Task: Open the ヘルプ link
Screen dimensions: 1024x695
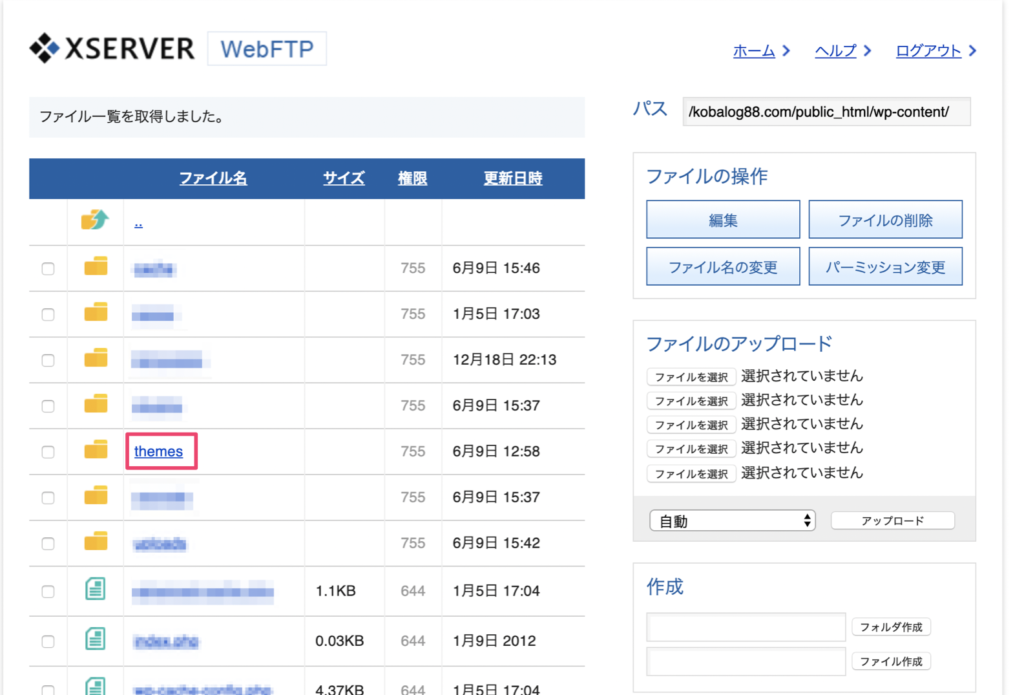Action: [x=835, y=50]
